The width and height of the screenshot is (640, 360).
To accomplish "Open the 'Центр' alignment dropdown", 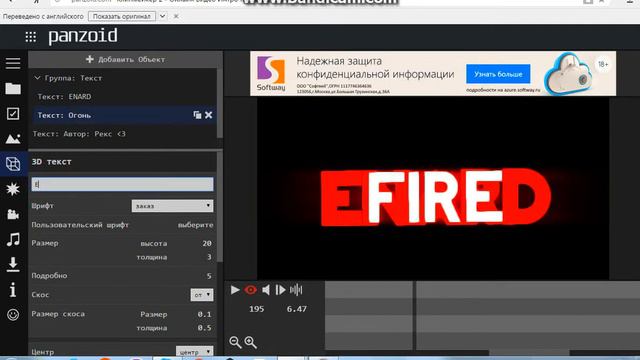I will (x=194, y=351).
